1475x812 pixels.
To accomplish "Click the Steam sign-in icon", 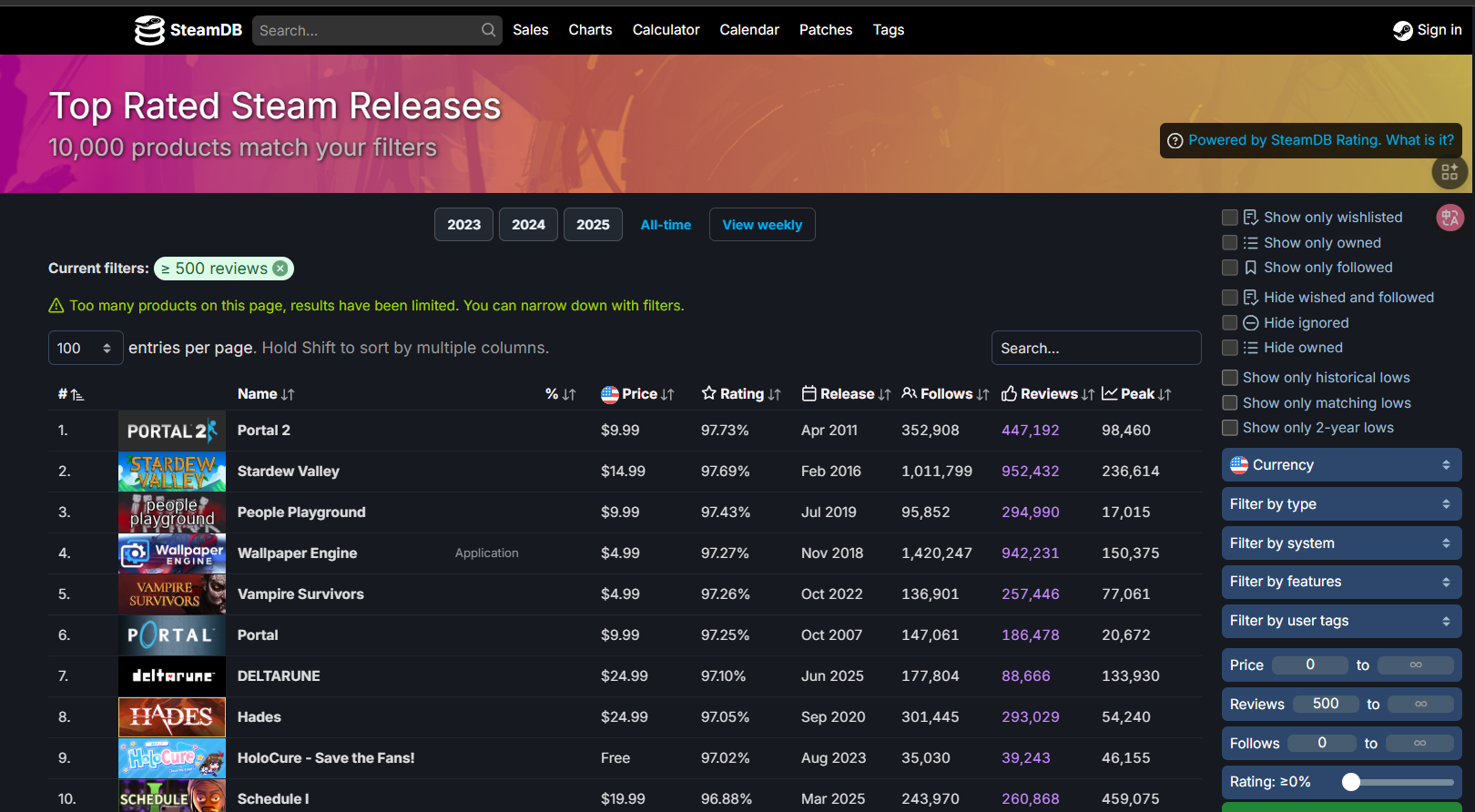I will coord(1402,30).
